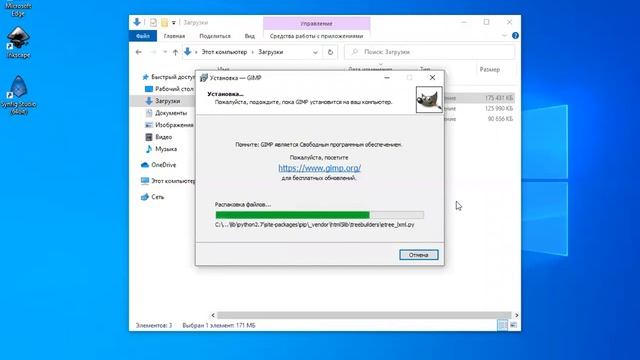Image resolution: width=640 pixels, height=360 pixels.
Task: Switch to details view icon in status bar
Action: click(x=502, y=325)
